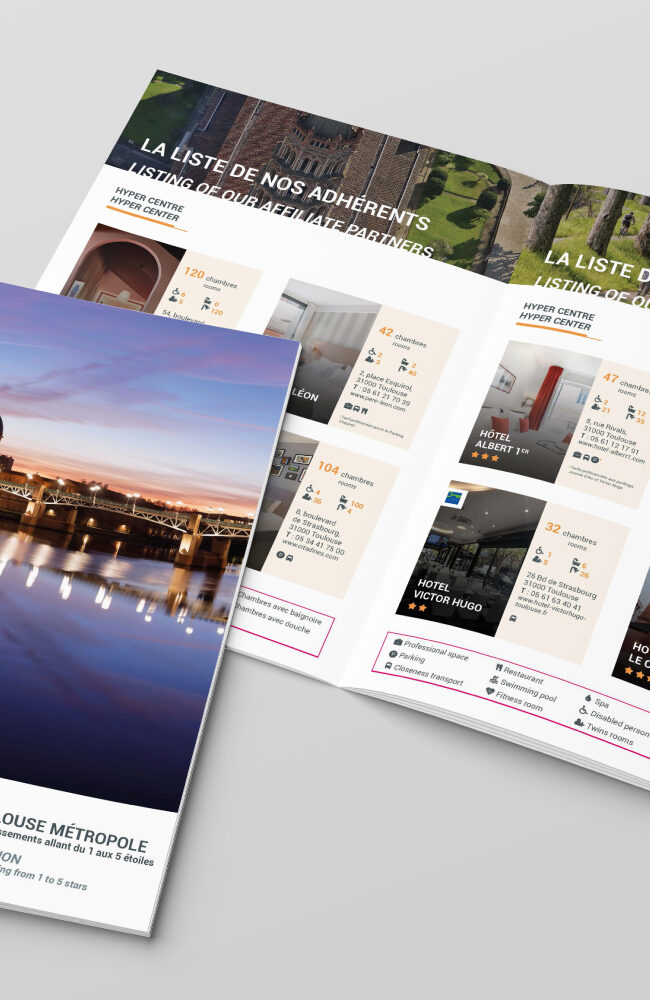Screen dimensions: 650x1000
Task: Click the Swimming pool legend icon
Action: click(492, 678)
